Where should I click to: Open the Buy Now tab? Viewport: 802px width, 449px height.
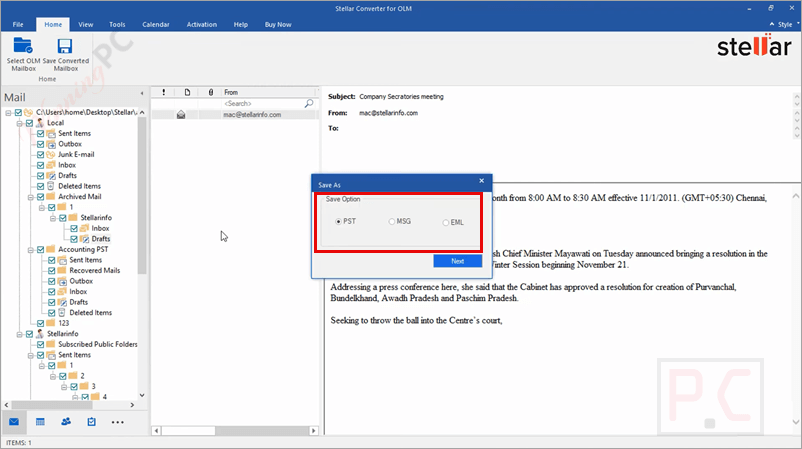click(x=278, y=25)
